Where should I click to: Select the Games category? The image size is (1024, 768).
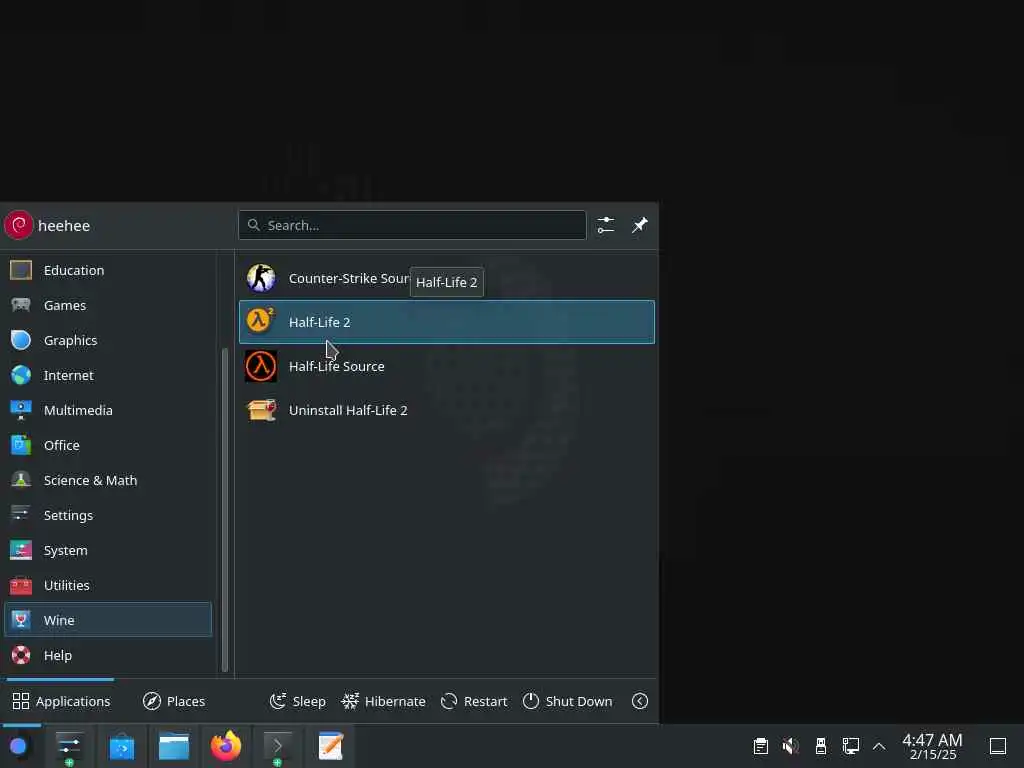pyautogui.click(x=108, y=305)
